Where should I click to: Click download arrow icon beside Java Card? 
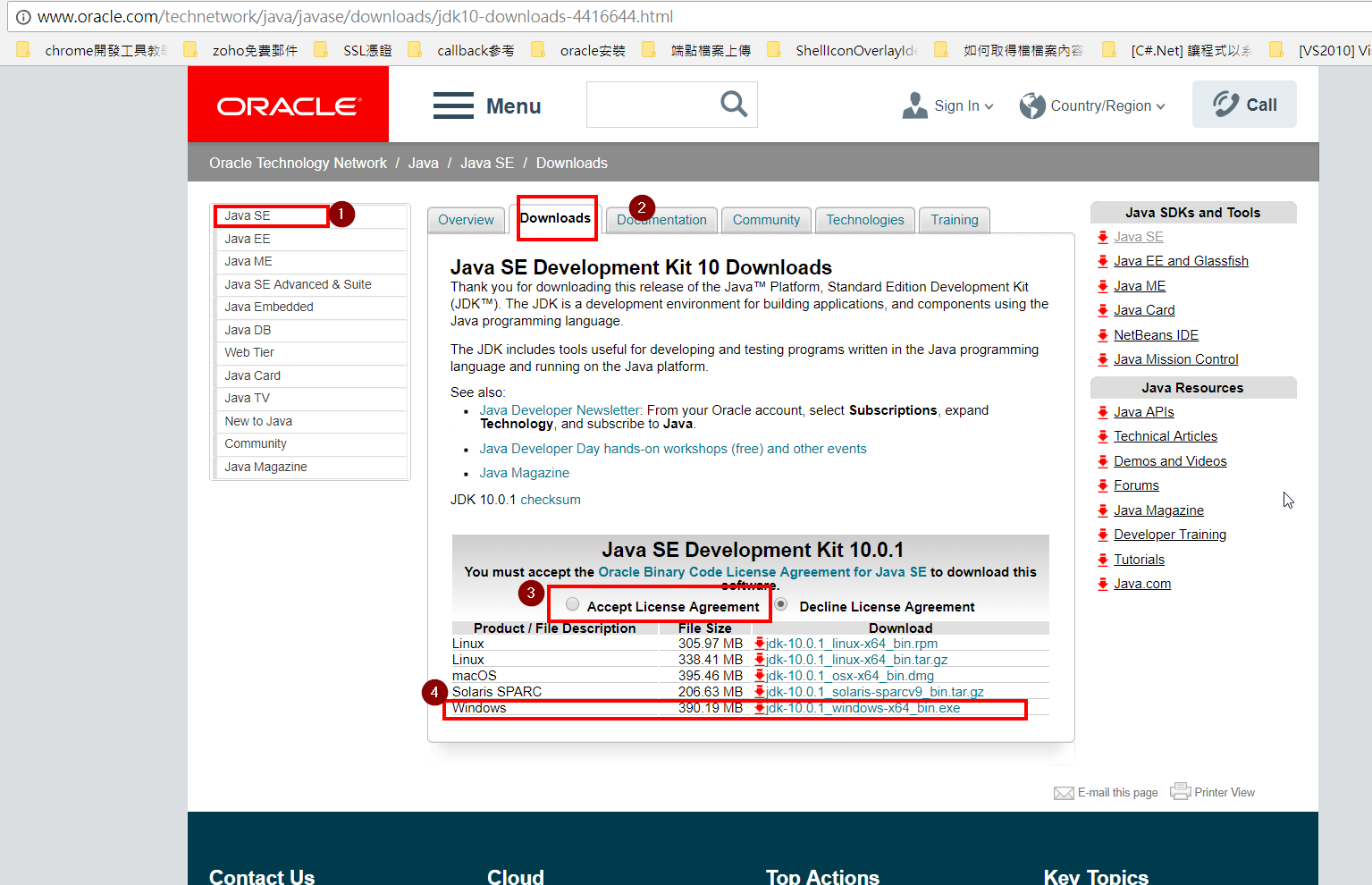pyautogui.click(x=1103, y=310)
